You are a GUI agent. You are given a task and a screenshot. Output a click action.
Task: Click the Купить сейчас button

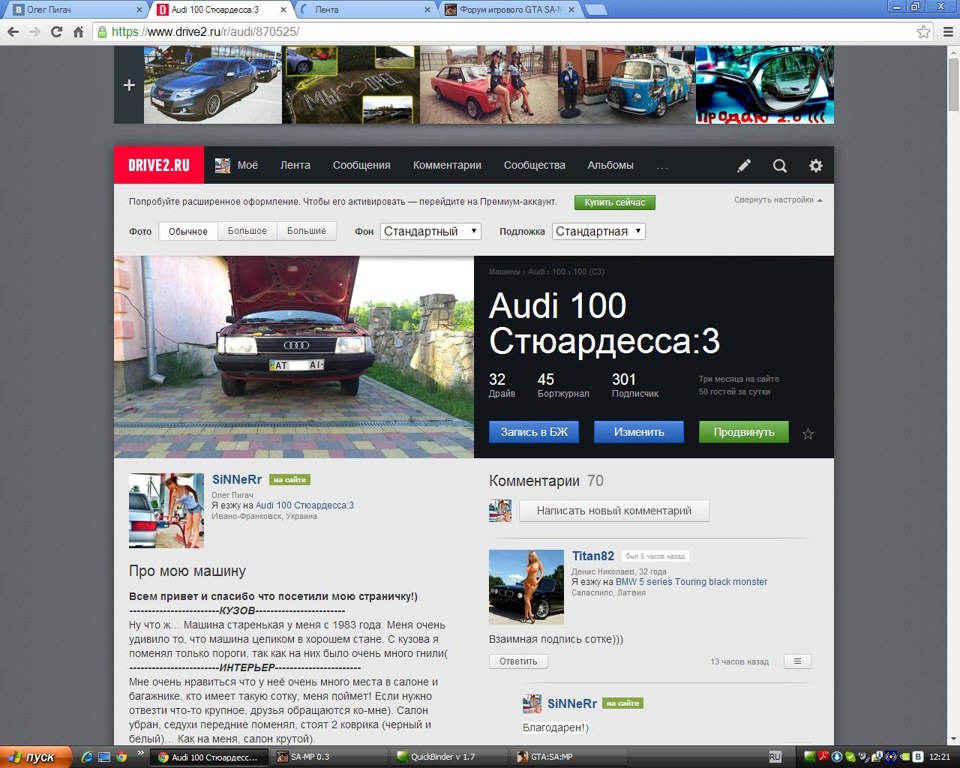[615, 202]
